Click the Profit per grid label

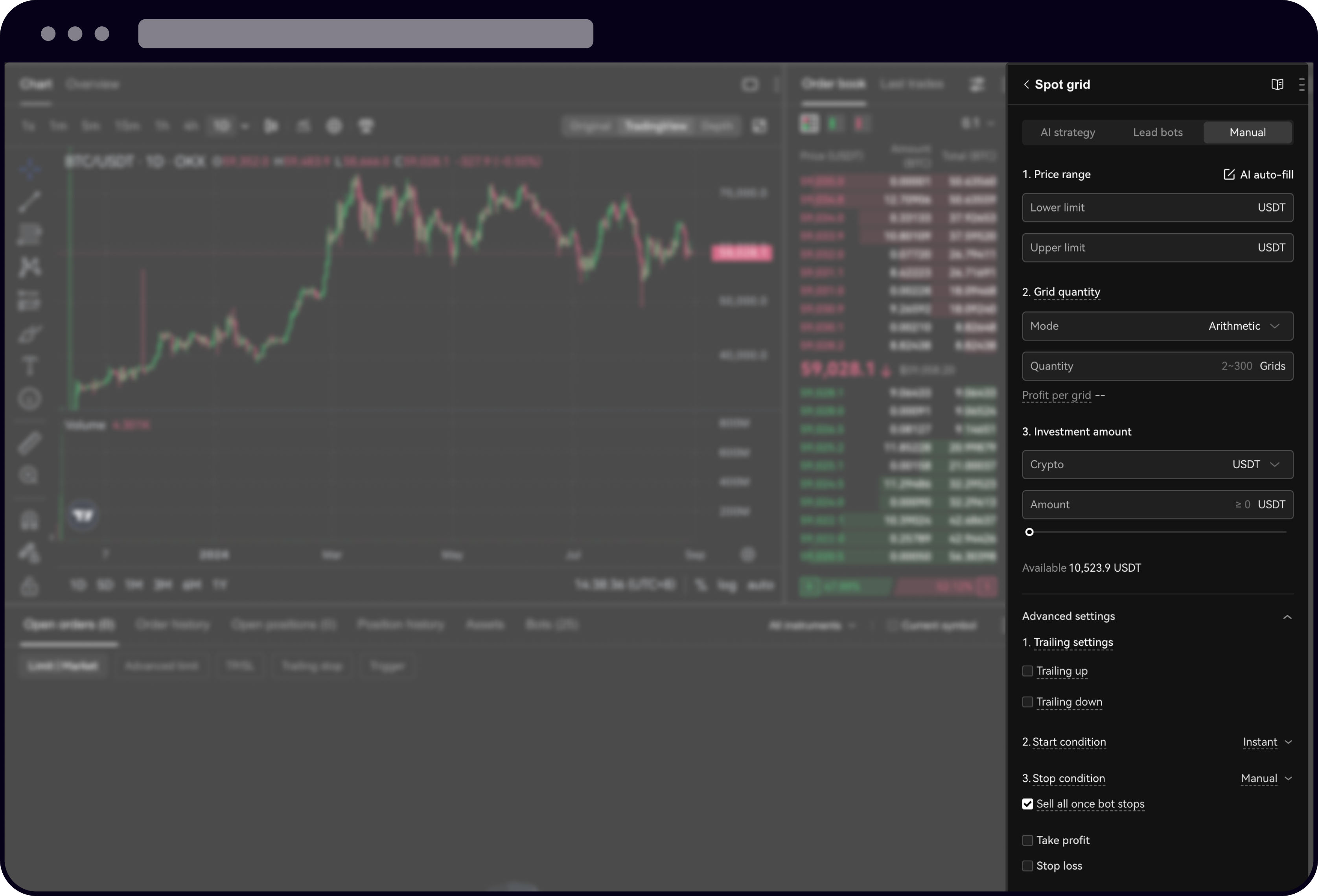1056,395
